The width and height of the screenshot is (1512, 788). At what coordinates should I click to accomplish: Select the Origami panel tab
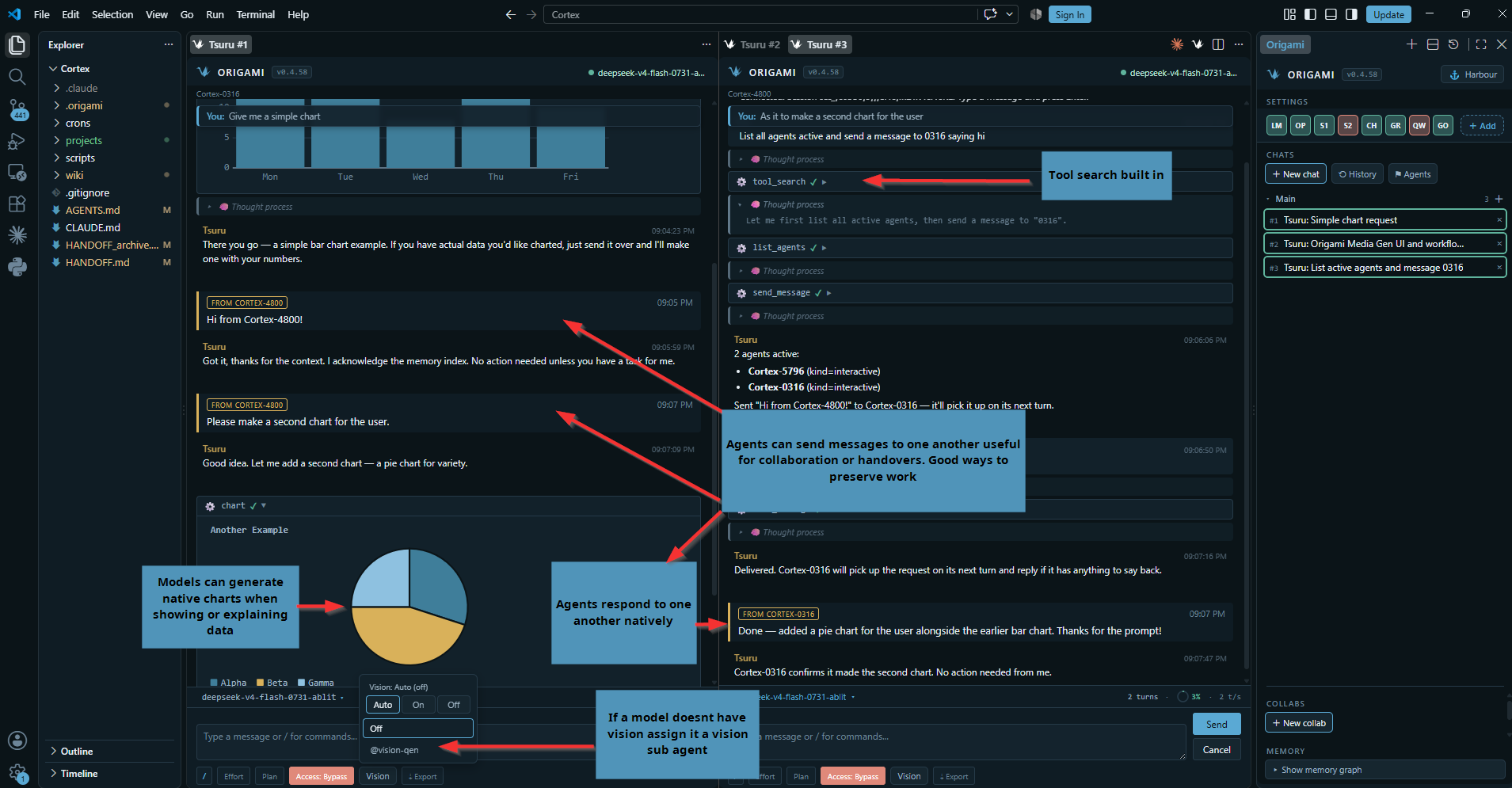[x=1285, y=44]
